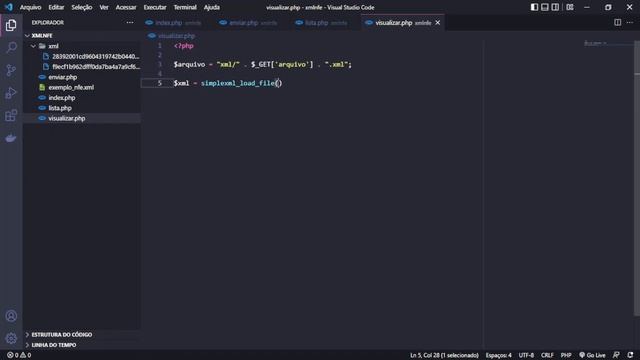Screen dimensions: 640x360
Task: Open exemplo_nfe.xml in the explorer
Action: tap(71, 87)
